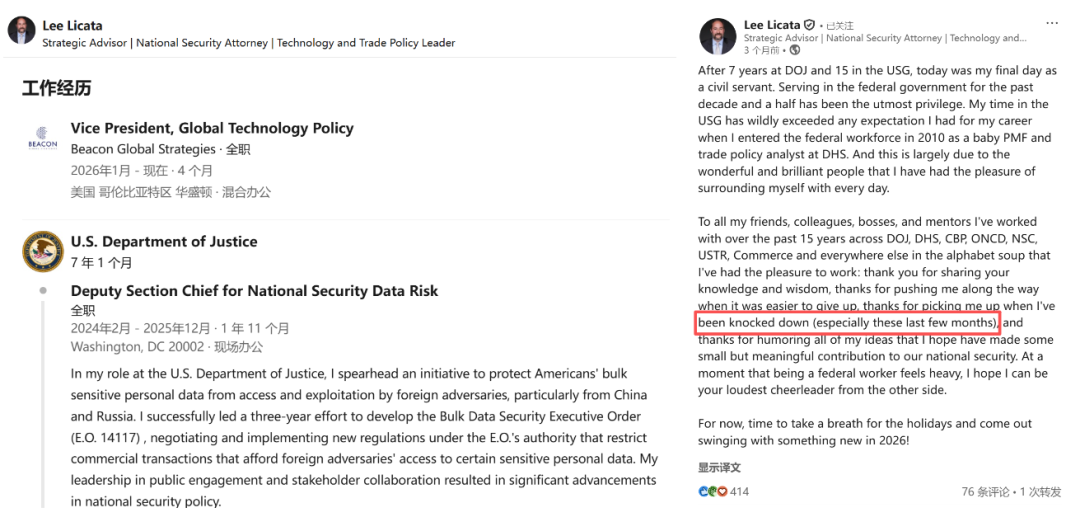Click the globe visibility icon under the post header
Viewport: 1080px width, 517px height.
pos(795,50)
